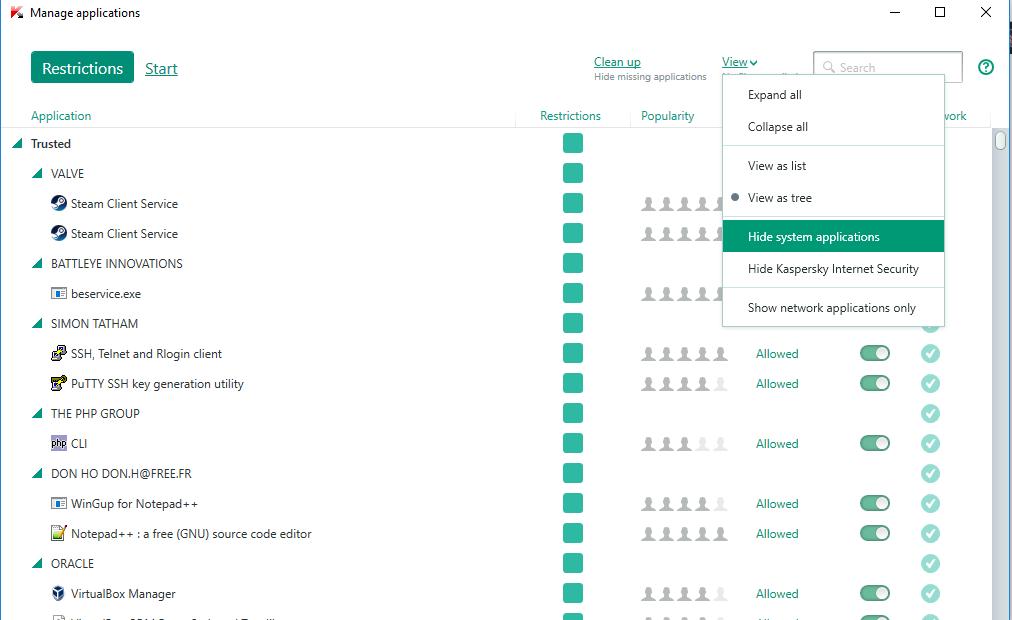
Task: Disable the switch on the php CLI row
Action: [x=875, y=443]
